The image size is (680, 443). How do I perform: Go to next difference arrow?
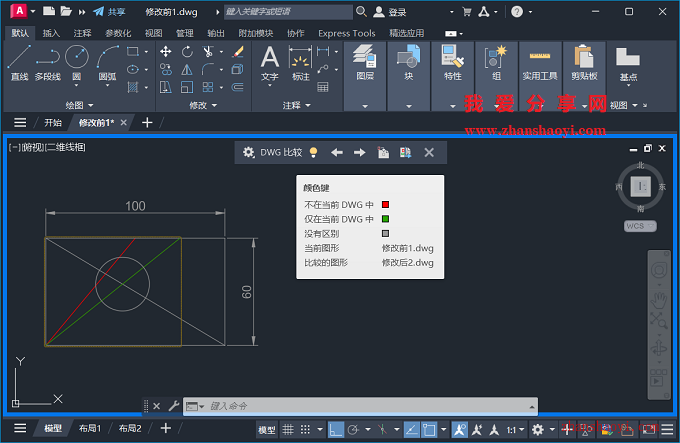(360, 153)
